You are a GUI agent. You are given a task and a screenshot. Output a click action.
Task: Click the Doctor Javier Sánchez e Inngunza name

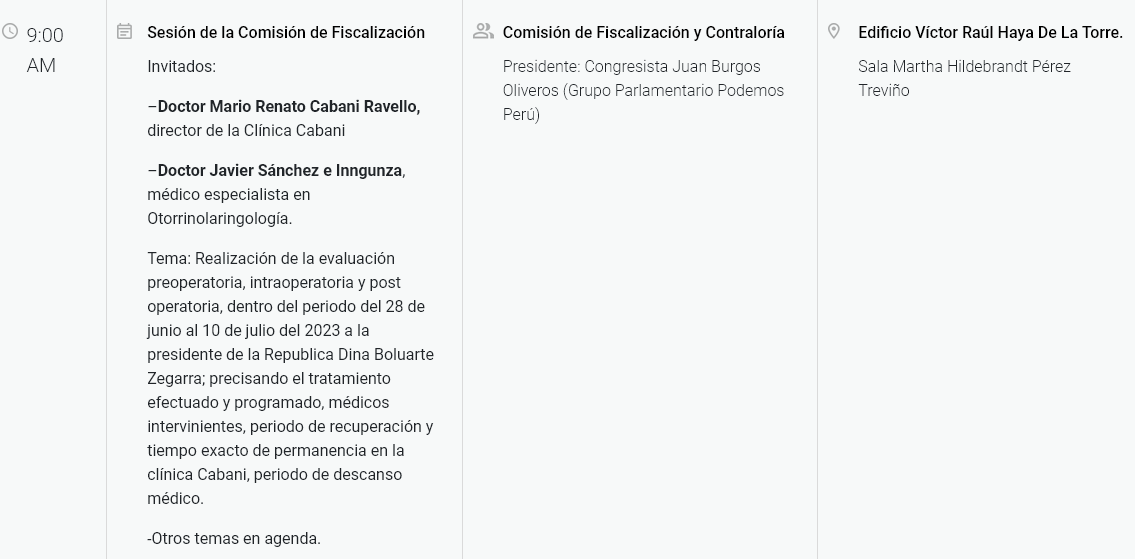click(279, 171)
